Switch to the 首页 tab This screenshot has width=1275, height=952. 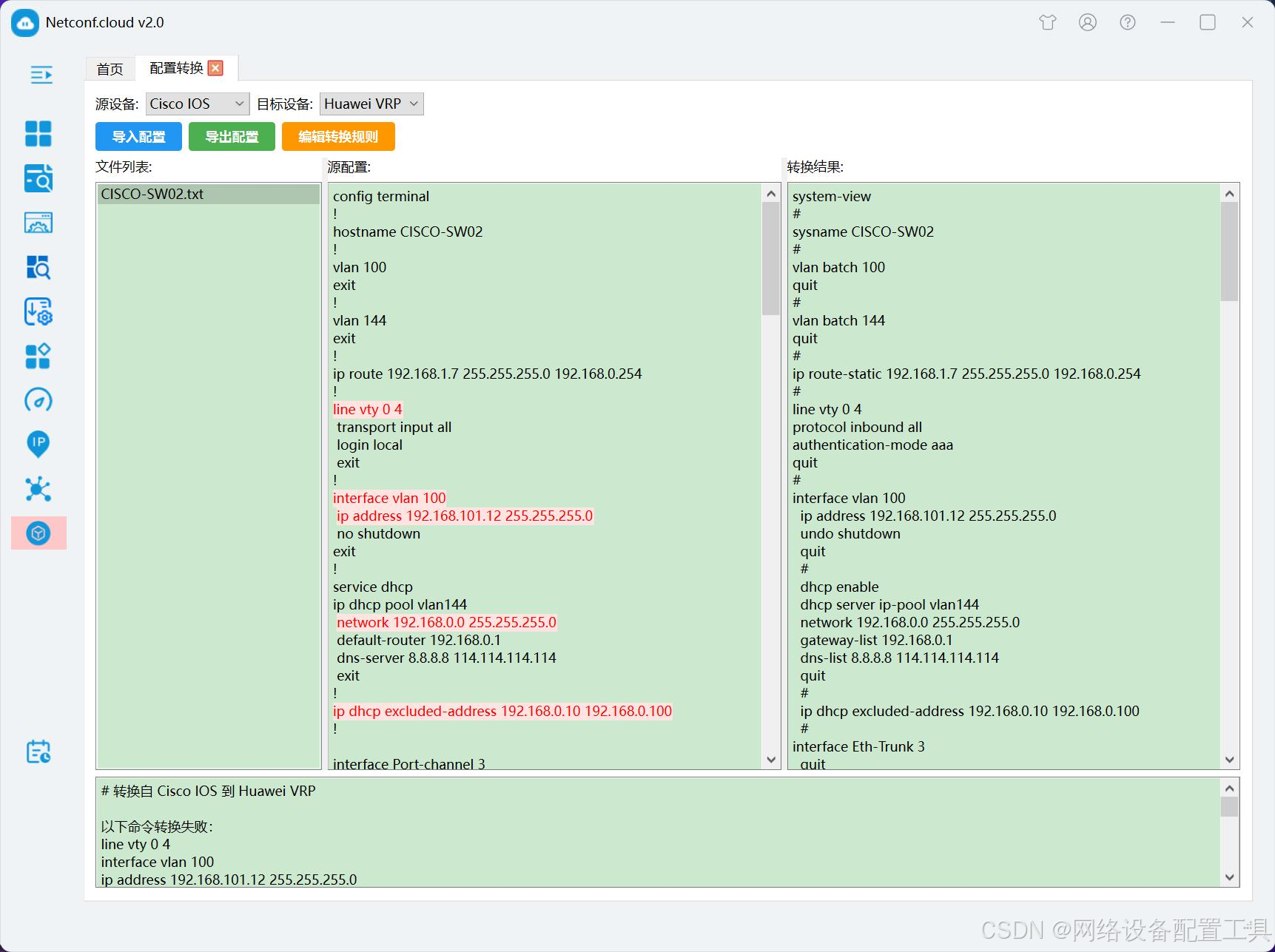pyautogui.click(x=110, y=69)
